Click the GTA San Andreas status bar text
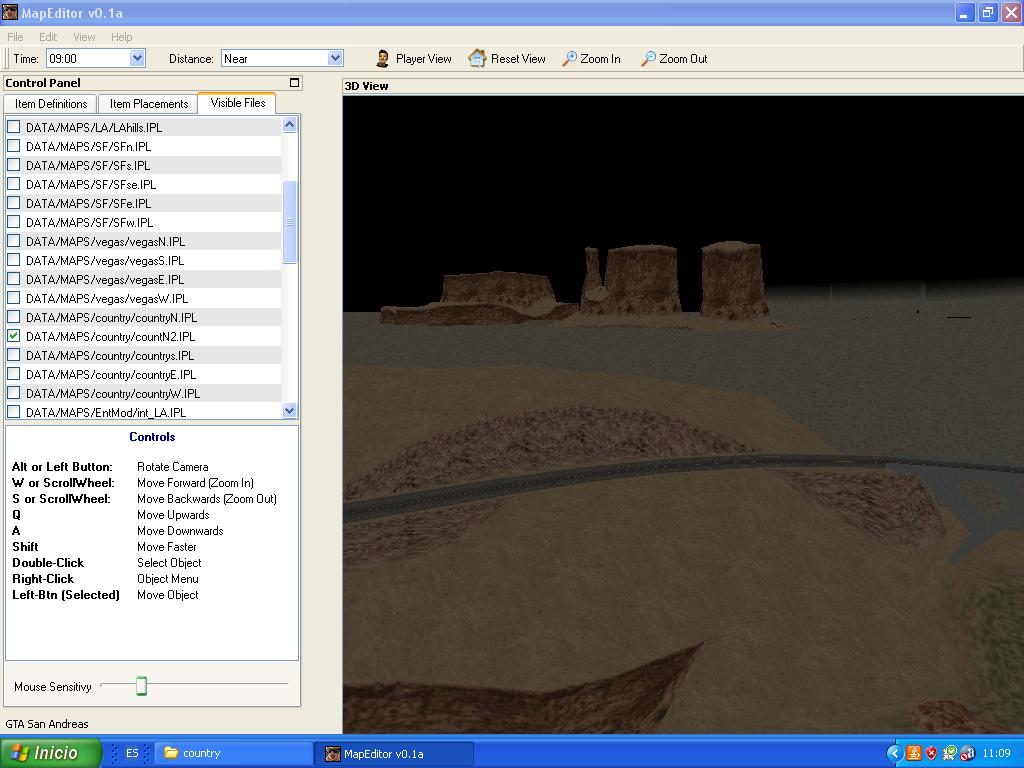 (x=47, y=724)
